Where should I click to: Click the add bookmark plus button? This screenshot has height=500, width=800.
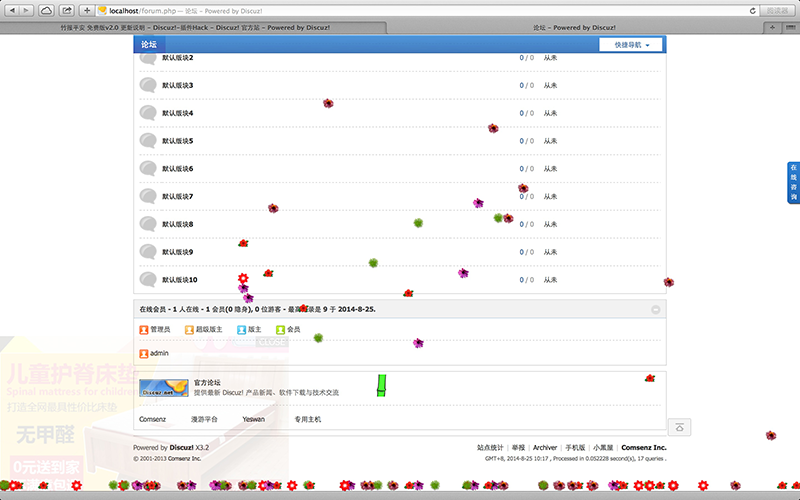(x=87, y=10)
